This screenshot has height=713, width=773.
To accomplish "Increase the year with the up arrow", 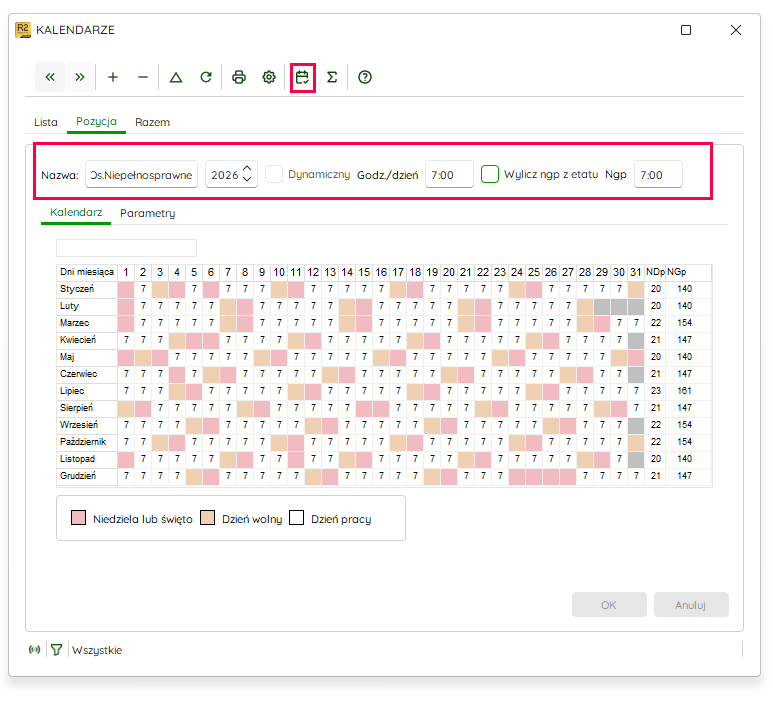I will (x=247, y=169).
